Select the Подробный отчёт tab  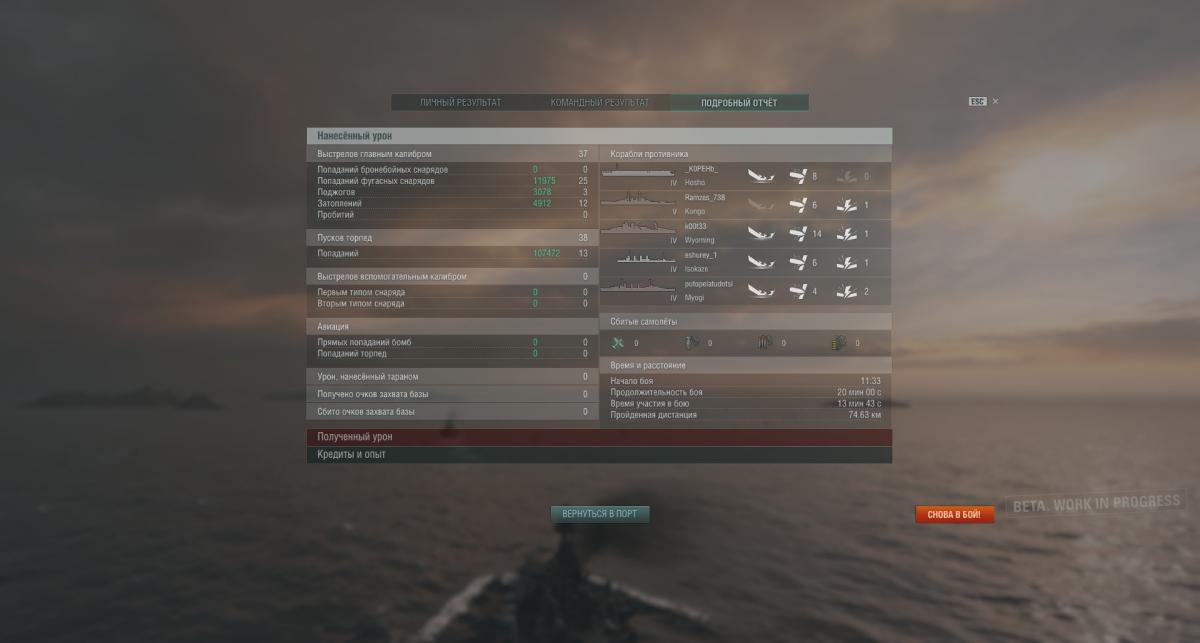(739, 102)
